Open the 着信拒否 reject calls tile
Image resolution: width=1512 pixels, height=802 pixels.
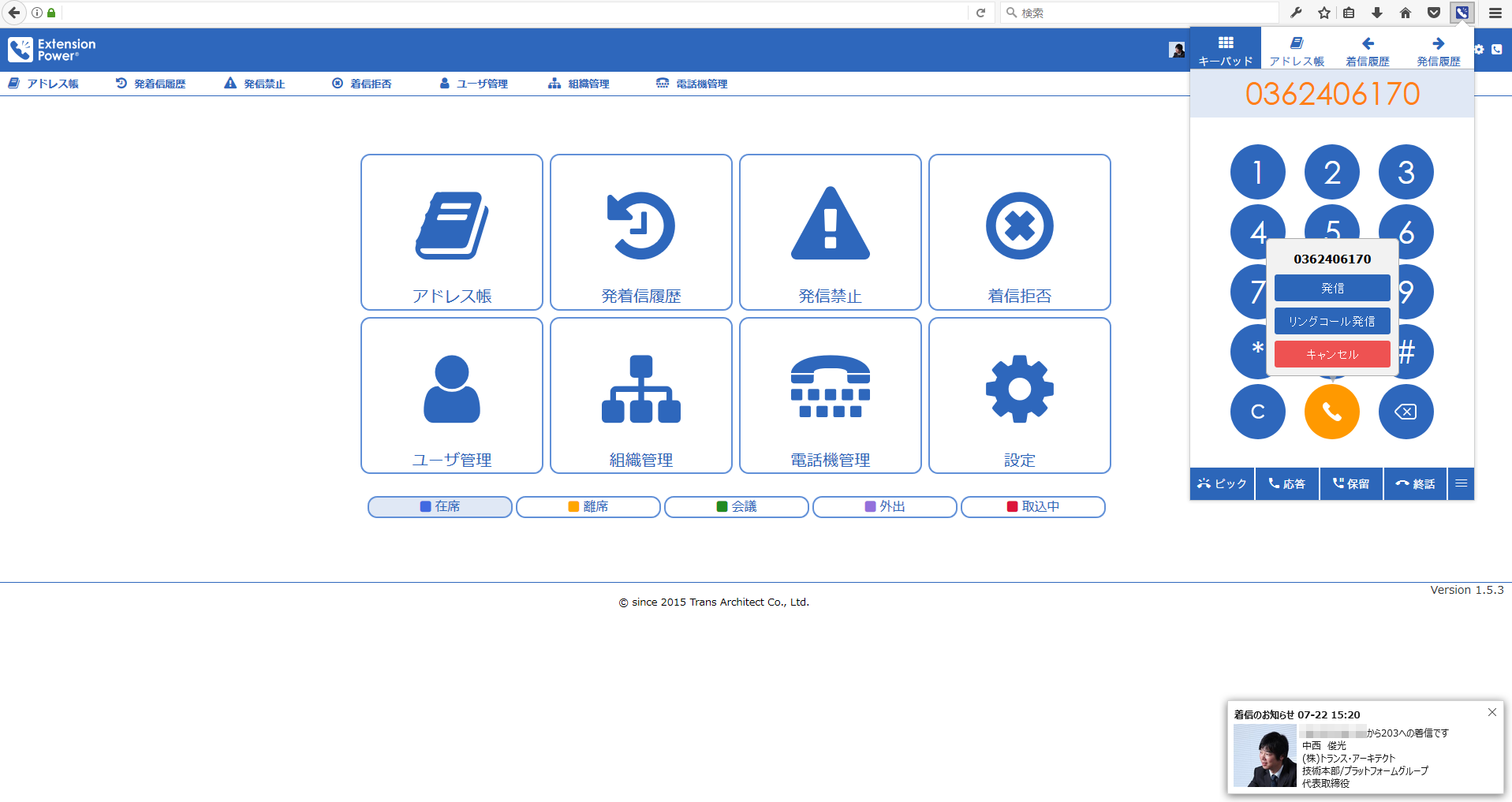point(1019,232)
